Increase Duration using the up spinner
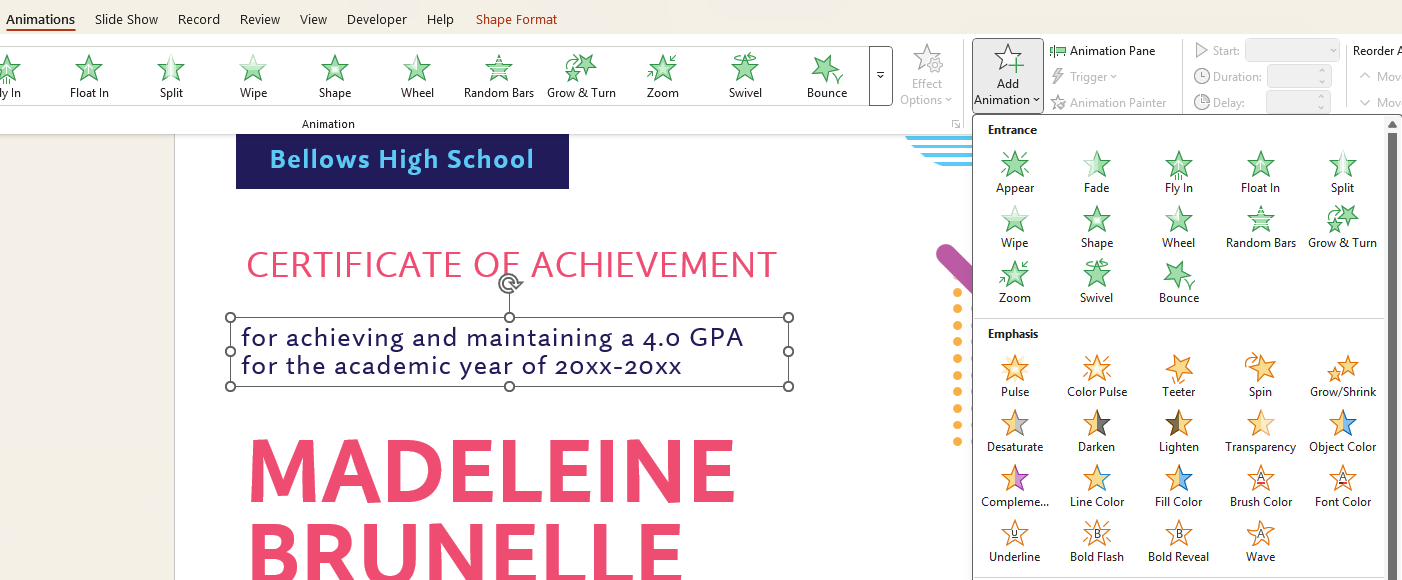 (1322, 71)
